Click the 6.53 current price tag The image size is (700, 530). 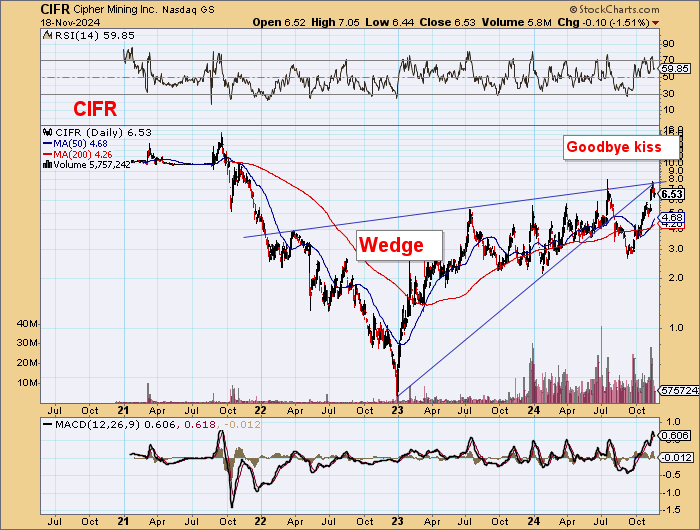(x=671, y=194)
